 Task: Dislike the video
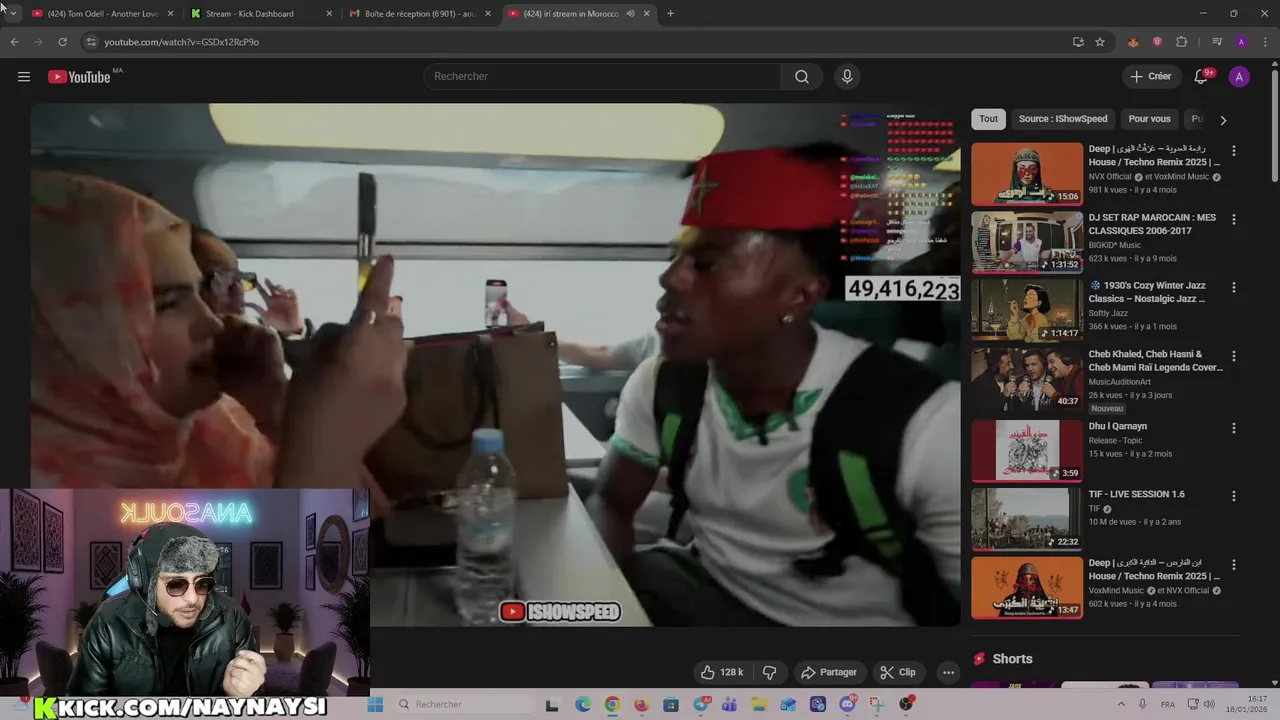769,672
